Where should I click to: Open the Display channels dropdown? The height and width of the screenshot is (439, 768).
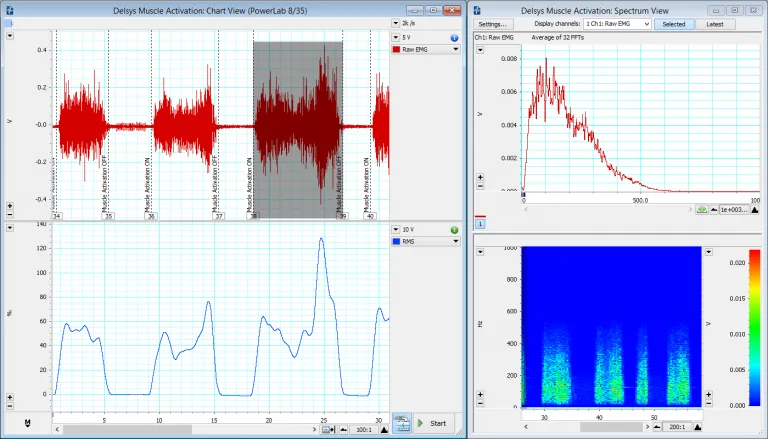[618, 23]
